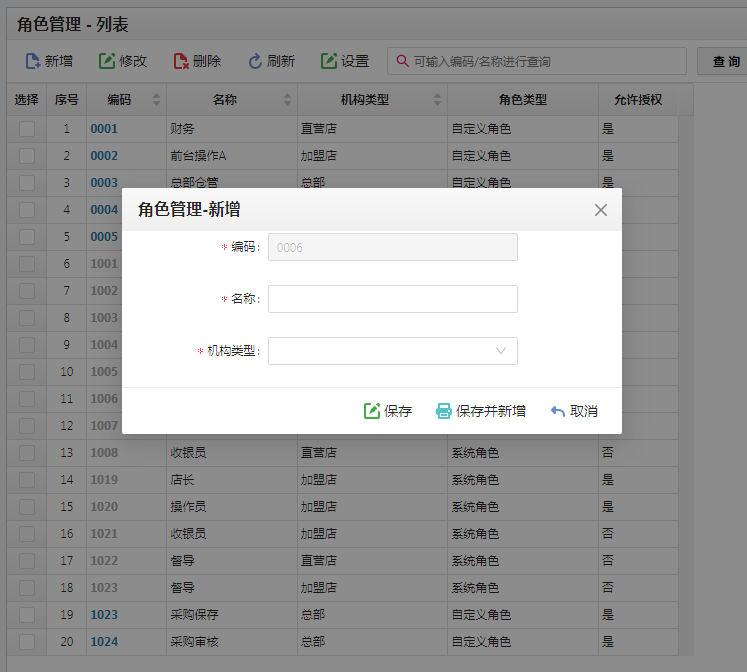Click 直营店 cell in row 1
Screen dimensions: 747x672
coord(319,129)
